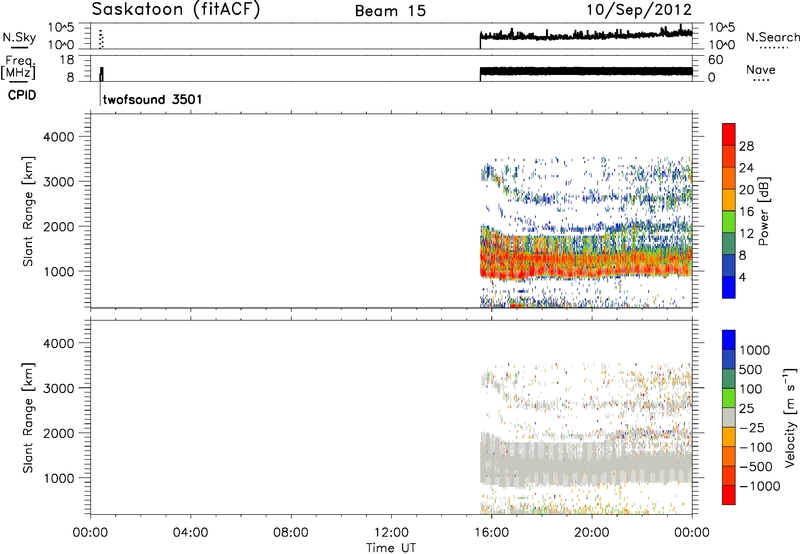Click the 20:00 time tick label
The image size is (800, 554).
coord(592,533)
